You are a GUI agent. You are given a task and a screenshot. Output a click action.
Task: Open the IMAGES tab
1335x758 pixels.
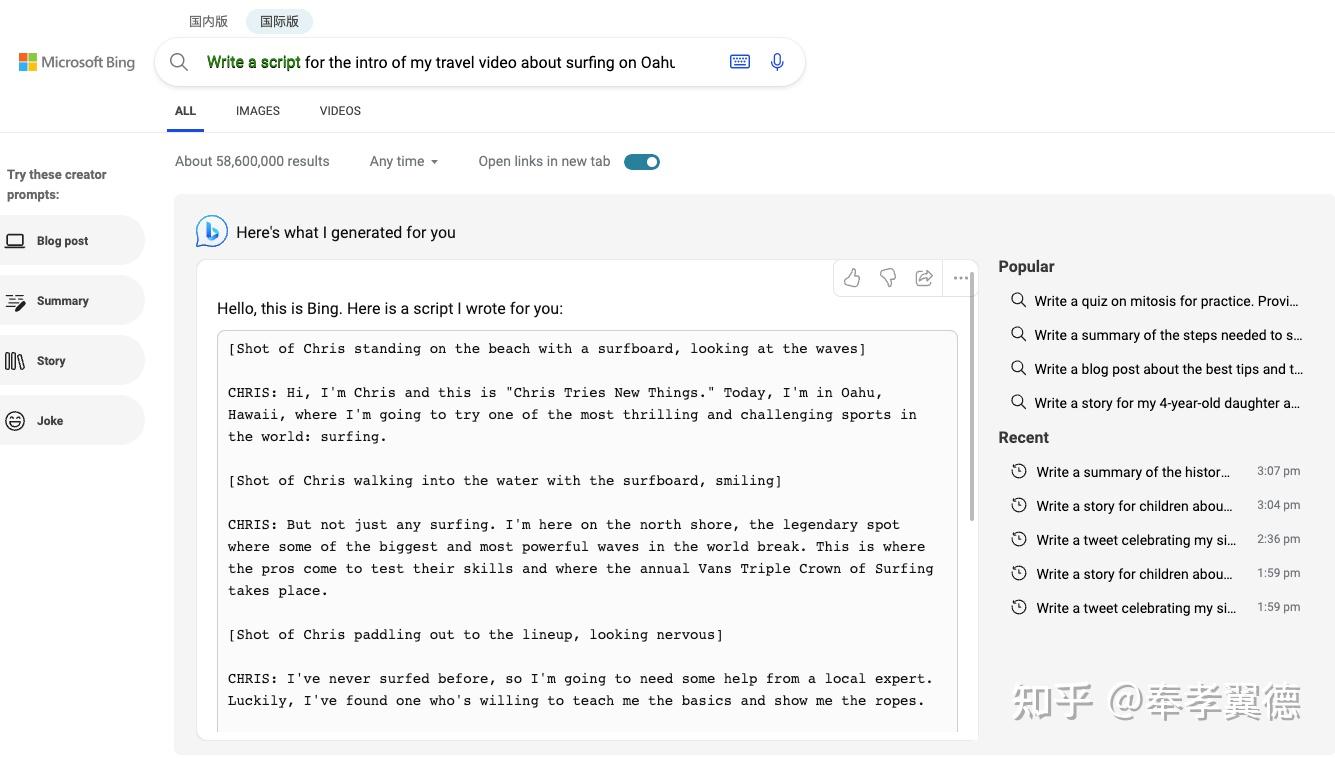(258, 111)
